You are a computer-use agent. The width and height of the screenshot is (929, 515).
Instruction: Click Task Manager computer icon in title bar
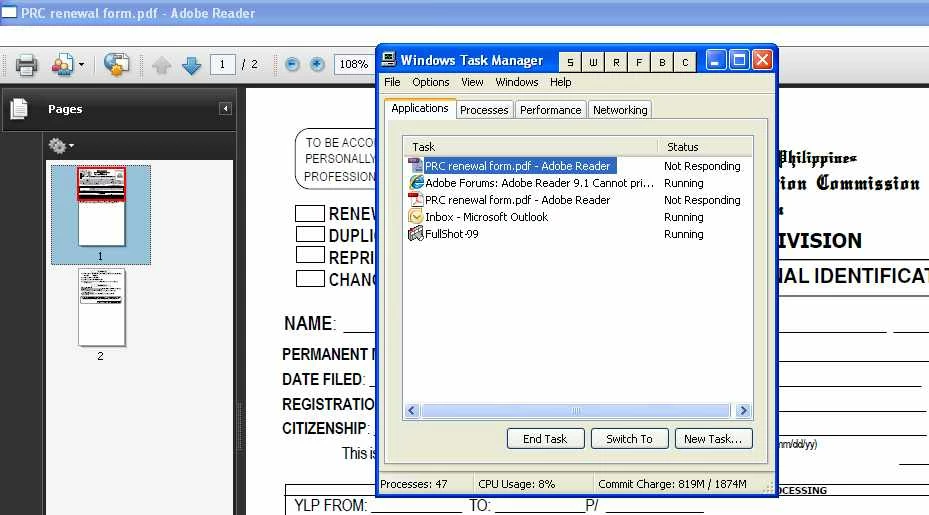(x=389, y=59)
